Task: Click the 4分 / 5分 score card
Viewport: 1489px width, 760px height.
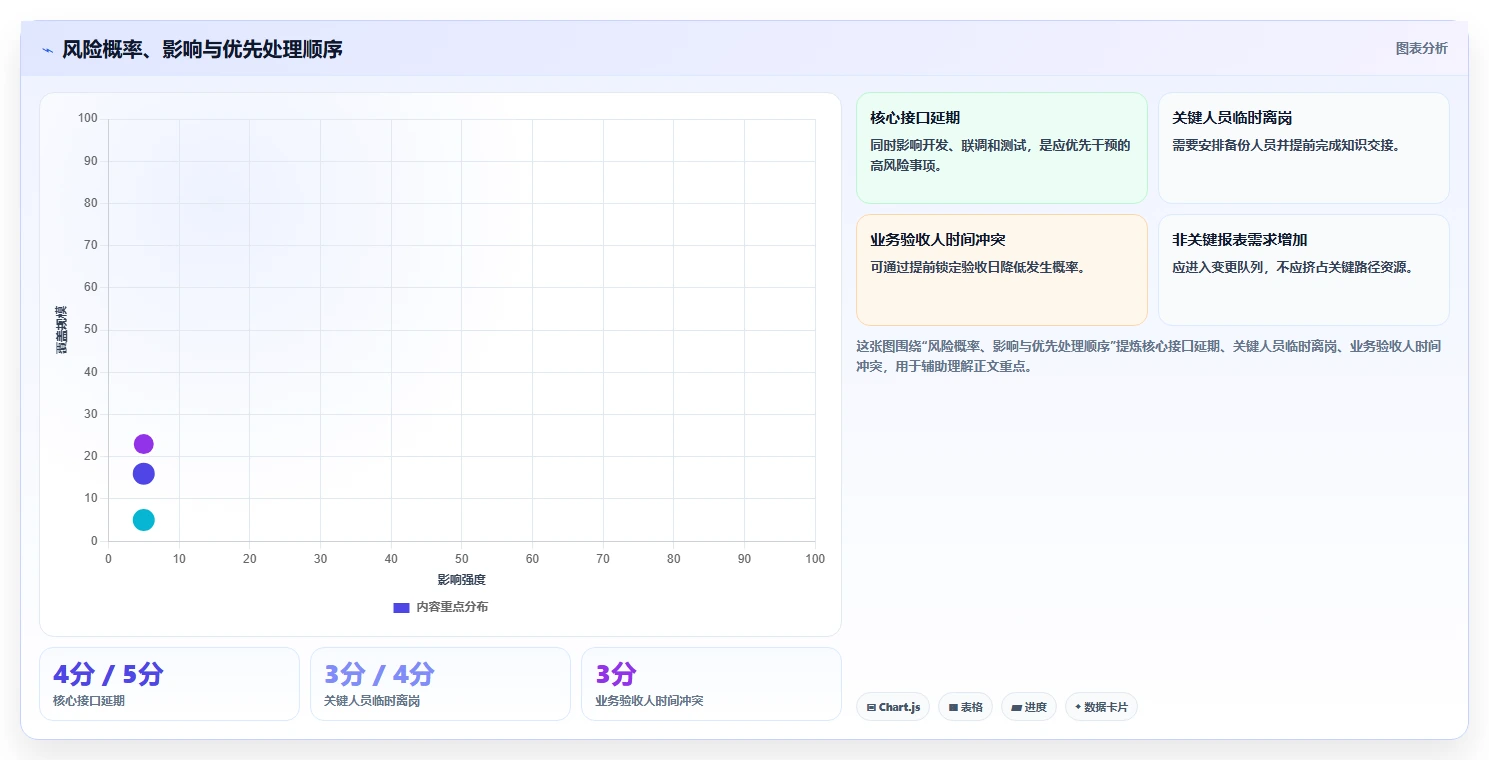Action: pyautogui.click(x=169, y=684)
